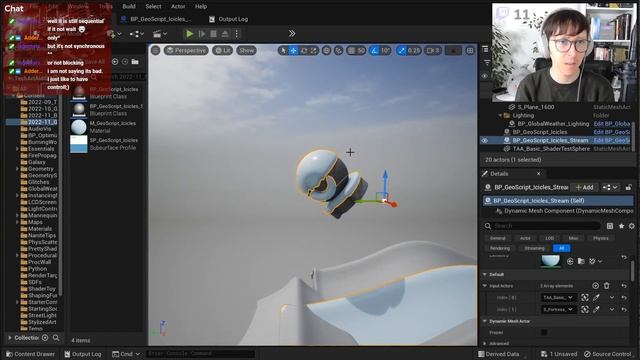Click the Details search field
Screen dimensions: 640x360
click(x=542, y=226)
